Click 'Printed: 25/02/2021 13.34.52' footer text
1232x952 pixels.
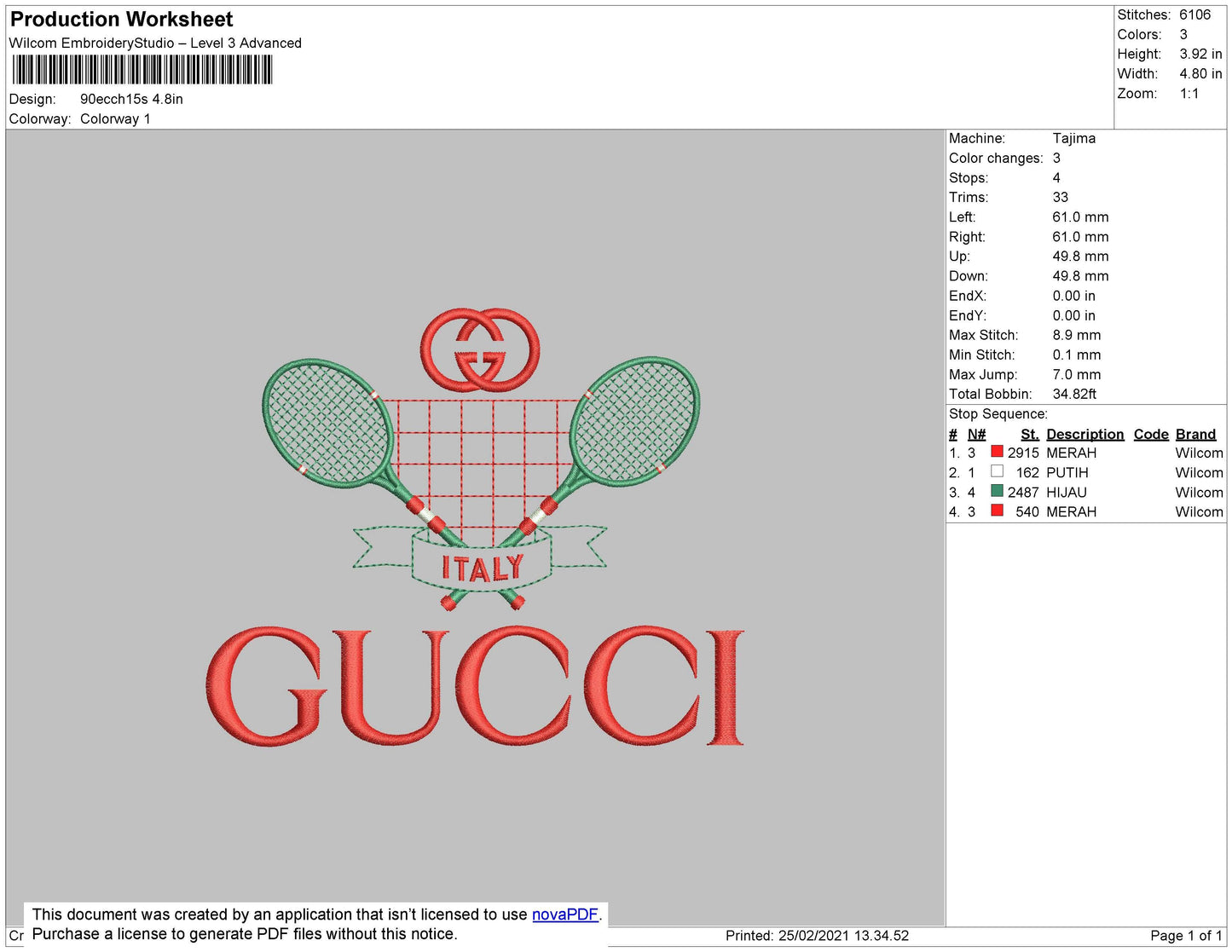click(x=817, y=935)
